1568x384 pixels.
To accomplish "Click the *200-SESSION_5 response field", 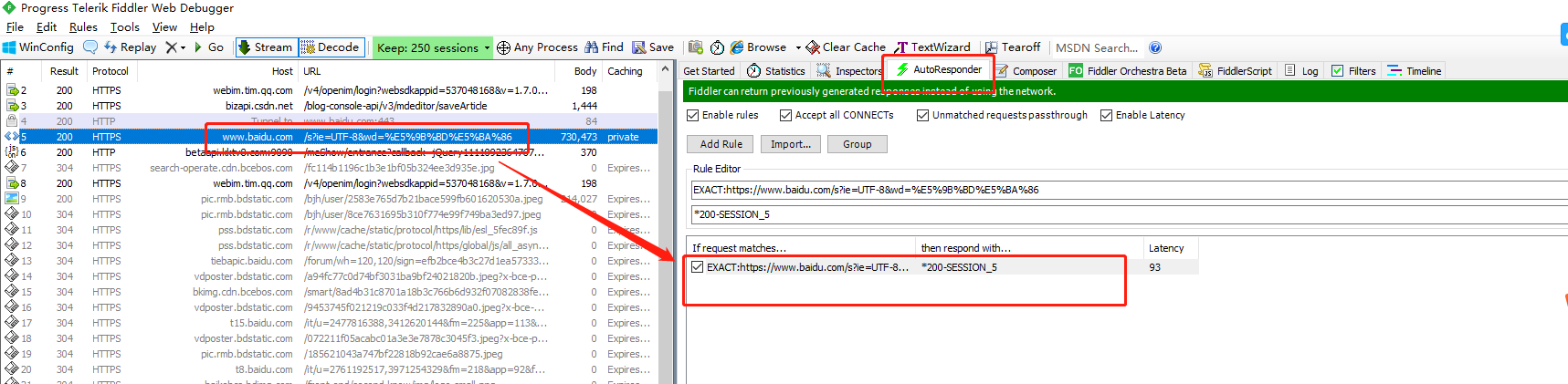I will tap(1129, 214).
